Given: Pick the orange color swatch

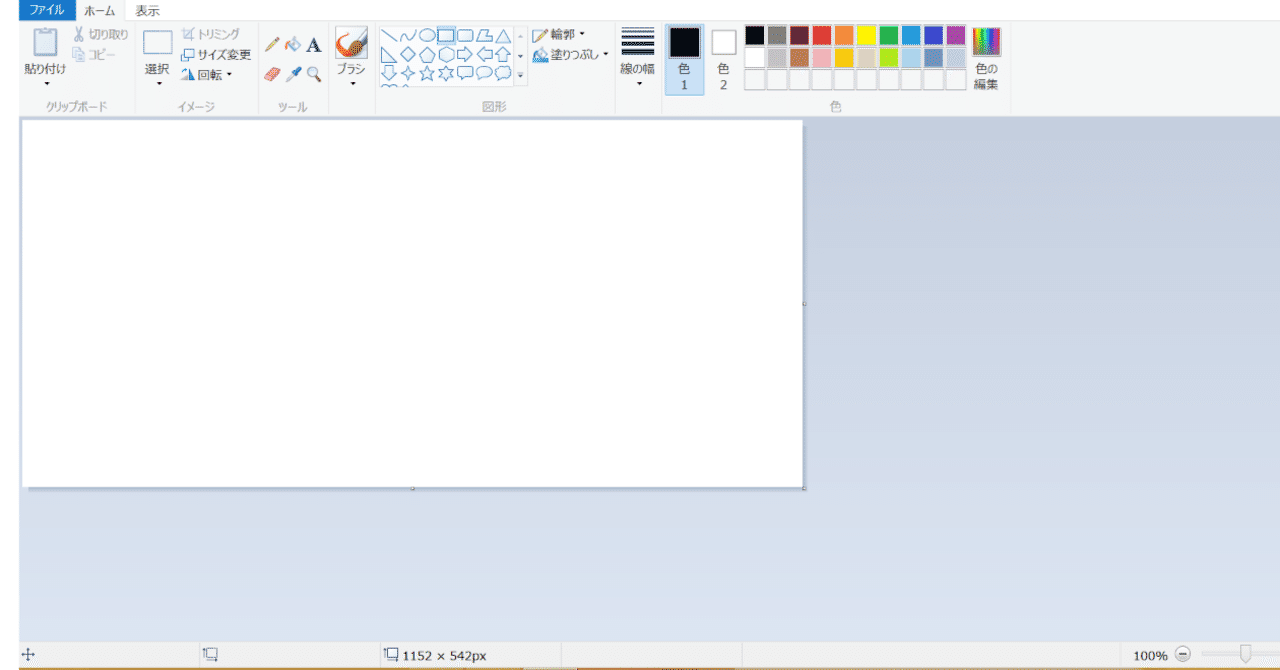Looking at the screenshot, I should pos(844,35).
